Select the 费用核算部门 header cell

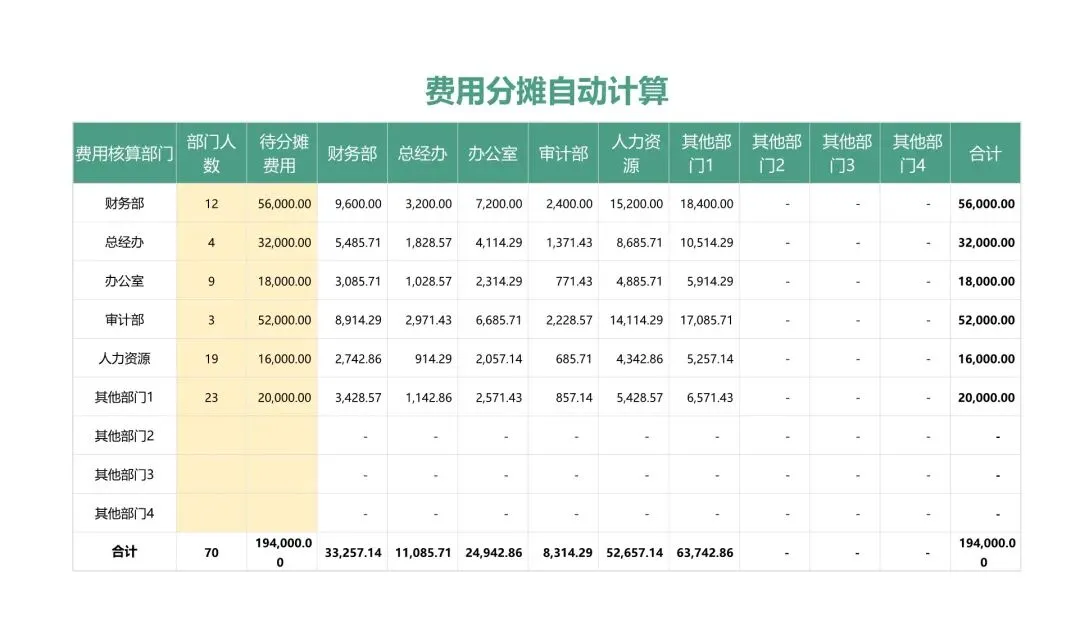click(125, 153)
